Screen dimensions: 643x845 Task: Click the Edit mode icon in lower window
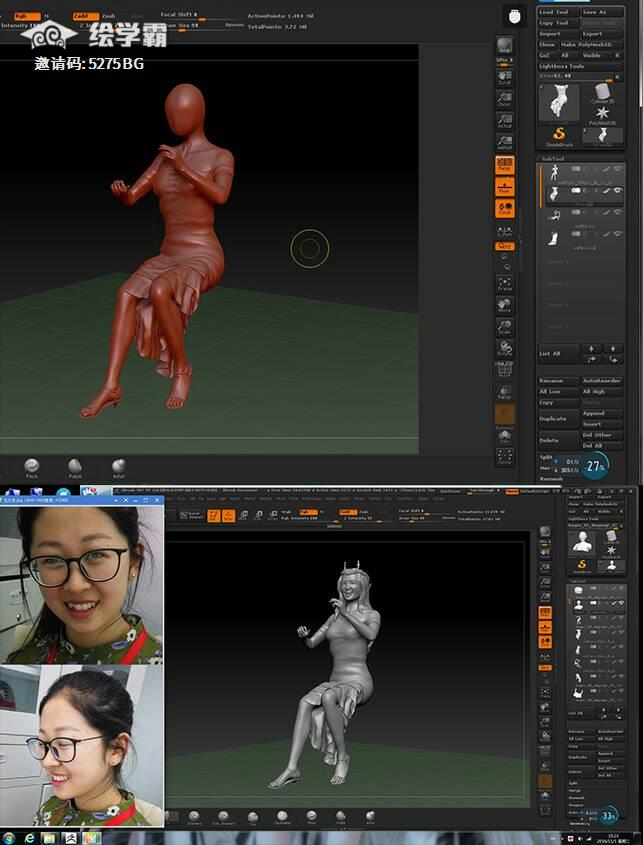click(x=214, y=516)
